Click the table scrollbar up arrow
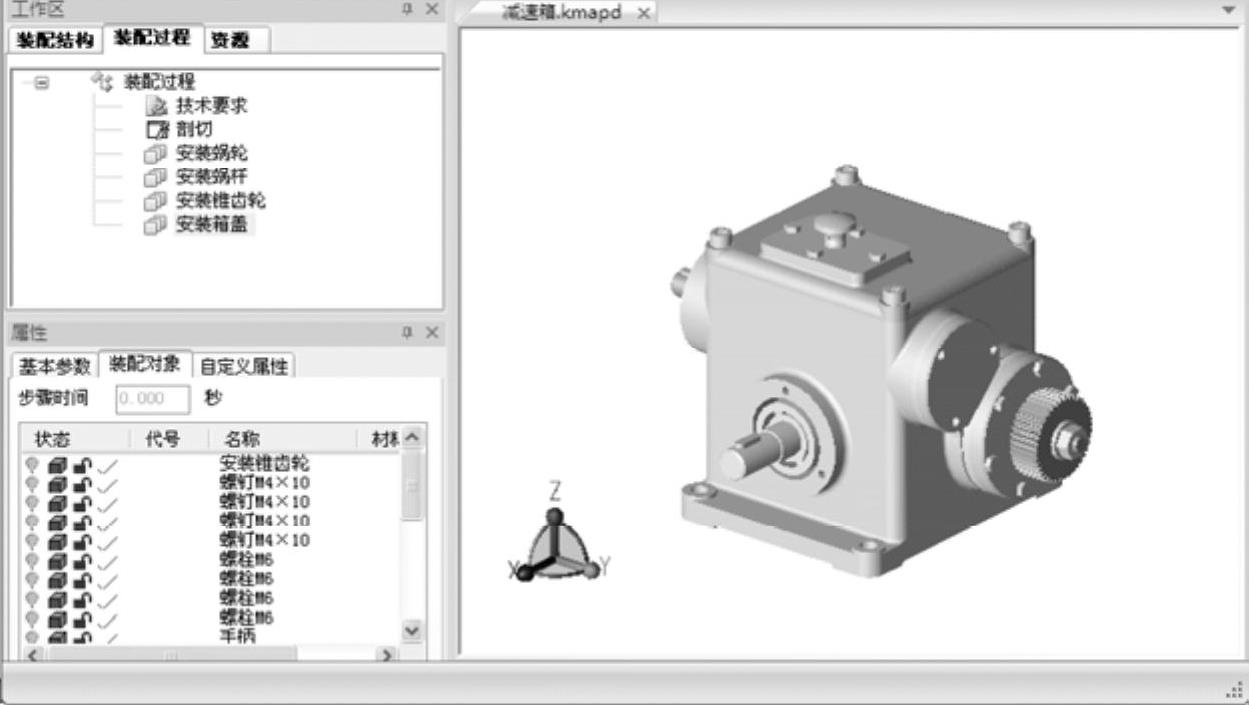The height and width of the screenshot is (705, 1249). (x=412, y=438)
